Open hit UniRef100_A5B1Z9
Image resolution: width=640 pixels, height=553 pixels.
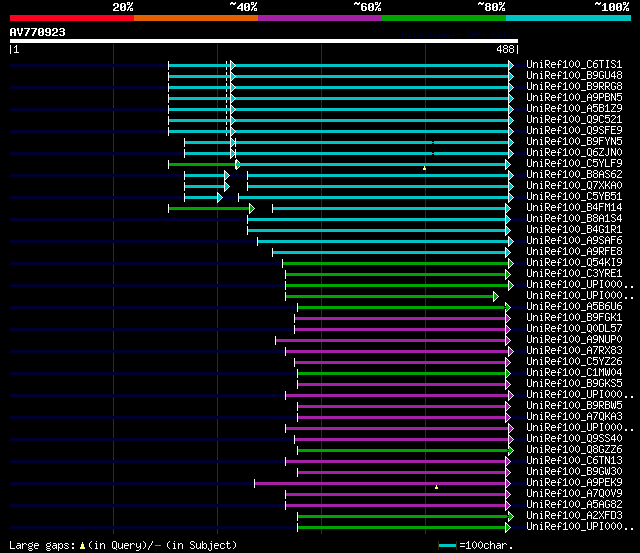pyautogui.click(x=574, y=109)
